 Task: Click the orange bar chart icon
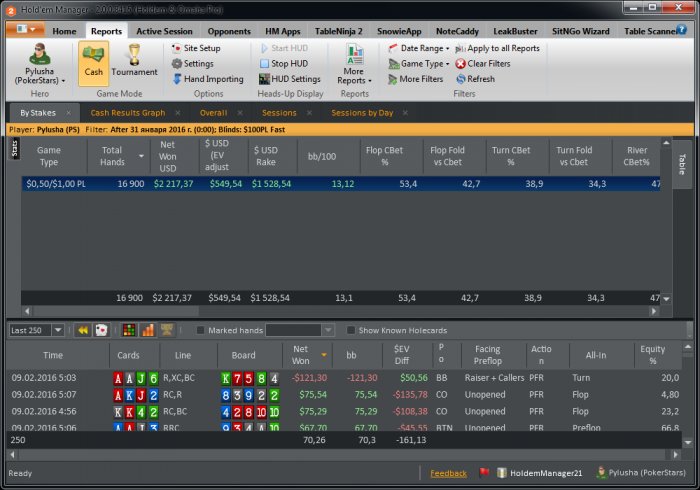148,330
